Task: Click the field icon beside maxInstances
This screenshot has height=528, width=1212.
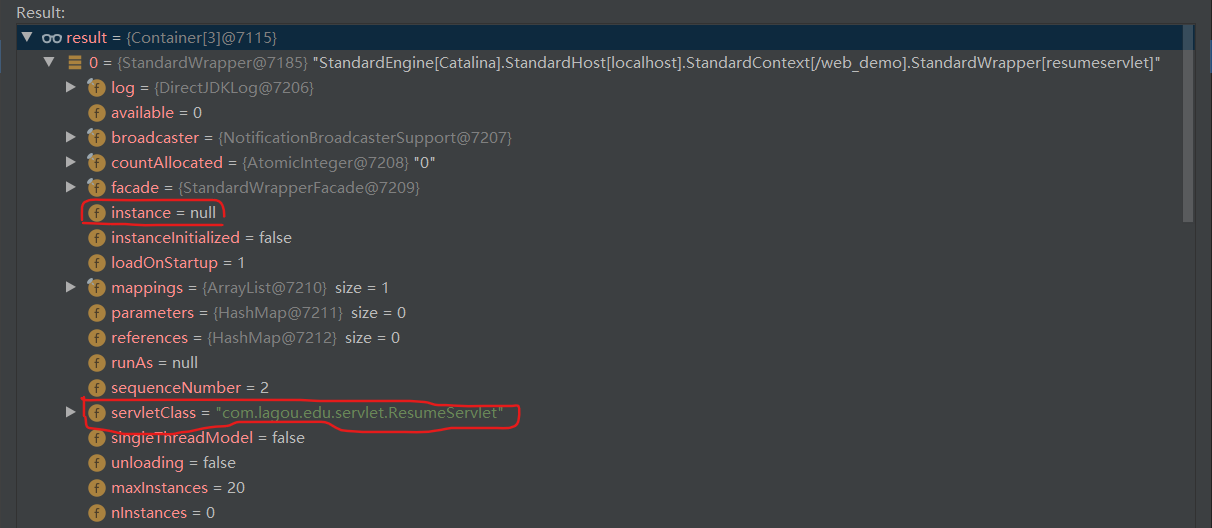Action: pyautogui.click(x=96, y=488)
